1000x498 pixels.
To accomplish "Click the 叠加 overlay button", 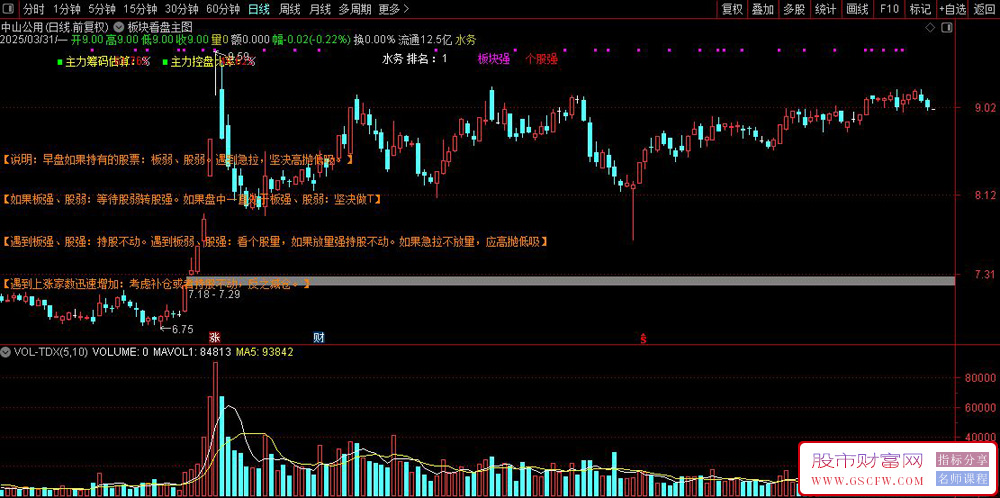I will 762,9.
